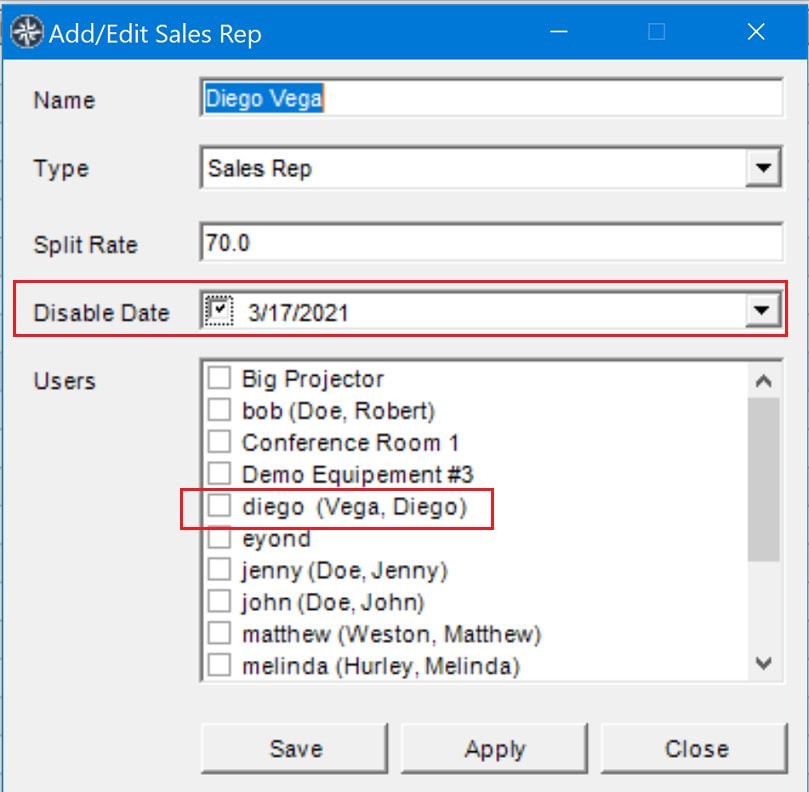Screen dimensions: 809x792
Task: Click users list scroll up arrow
Action: pyautogui.click(x=764, y=381)
